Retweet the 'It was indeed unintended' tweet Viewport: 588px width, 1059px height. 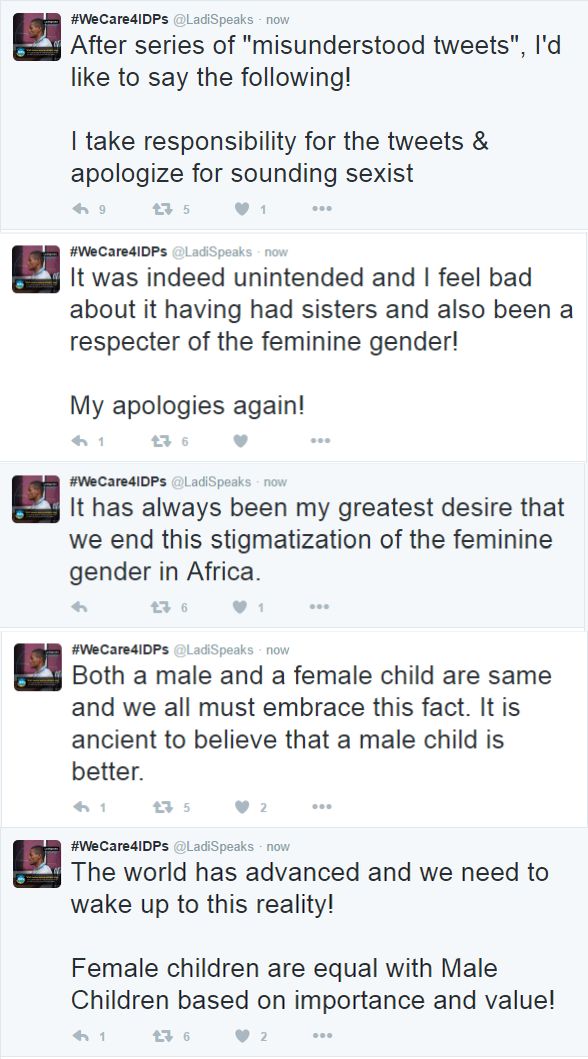(161, 441)
